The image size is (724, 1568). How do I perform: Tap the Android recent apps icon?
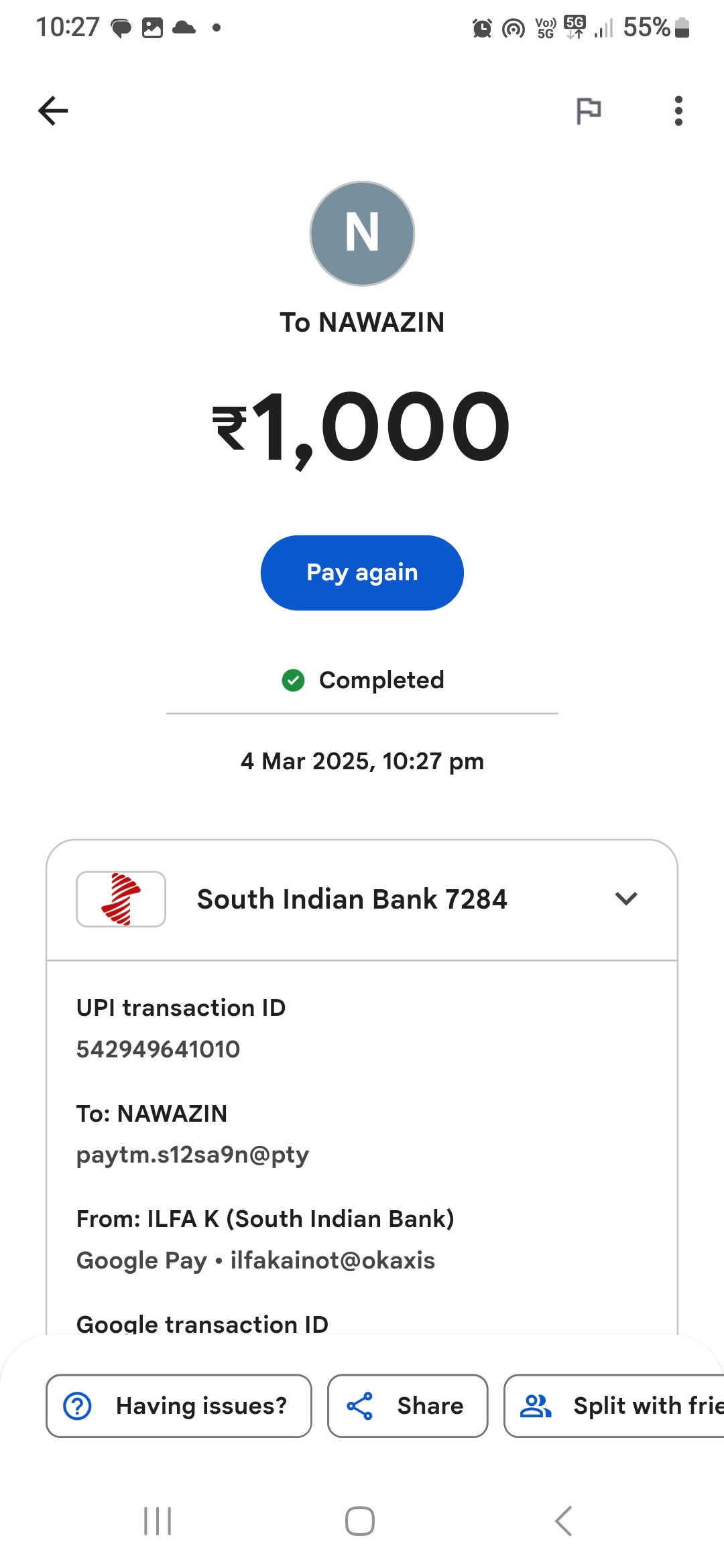[x=158, y=1521]
